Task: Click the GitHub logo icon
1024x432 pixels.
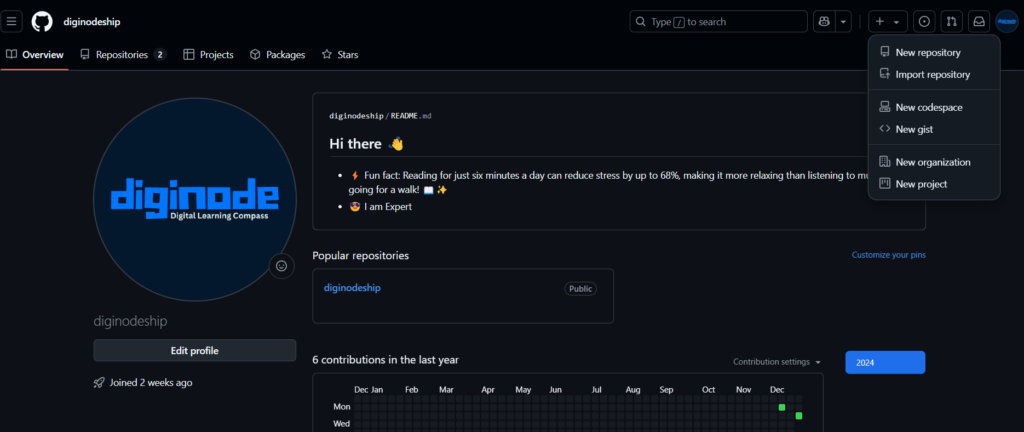Action: (42, 21)
